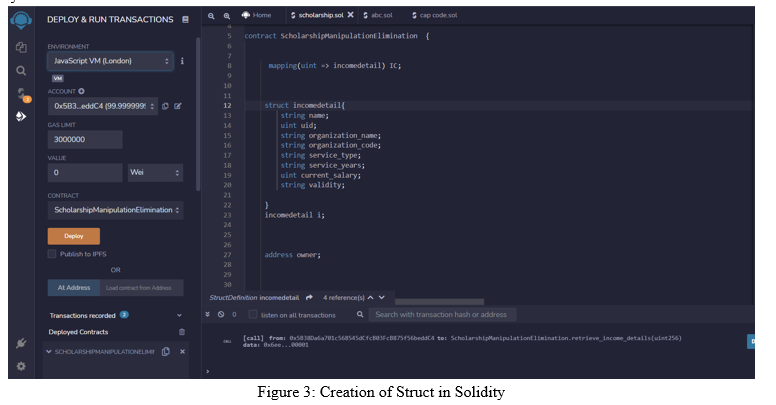This screenshot has height=405, width=776.
Task: Toggle listen on all transactions checkbox
Action: pos(252,314)
